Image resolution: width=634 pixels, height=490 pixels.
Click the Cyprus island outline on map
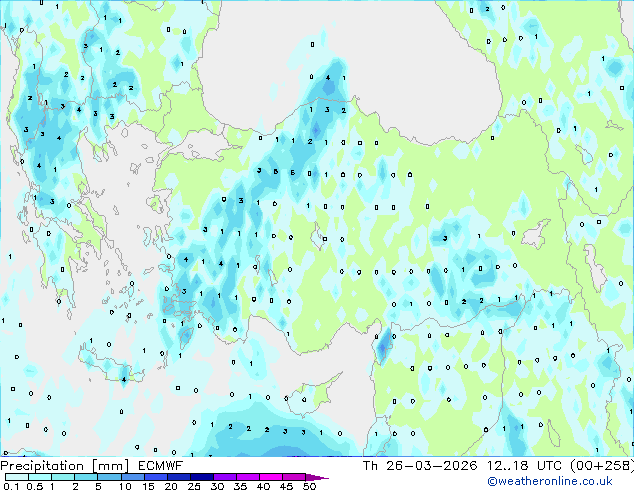[313, 396]
